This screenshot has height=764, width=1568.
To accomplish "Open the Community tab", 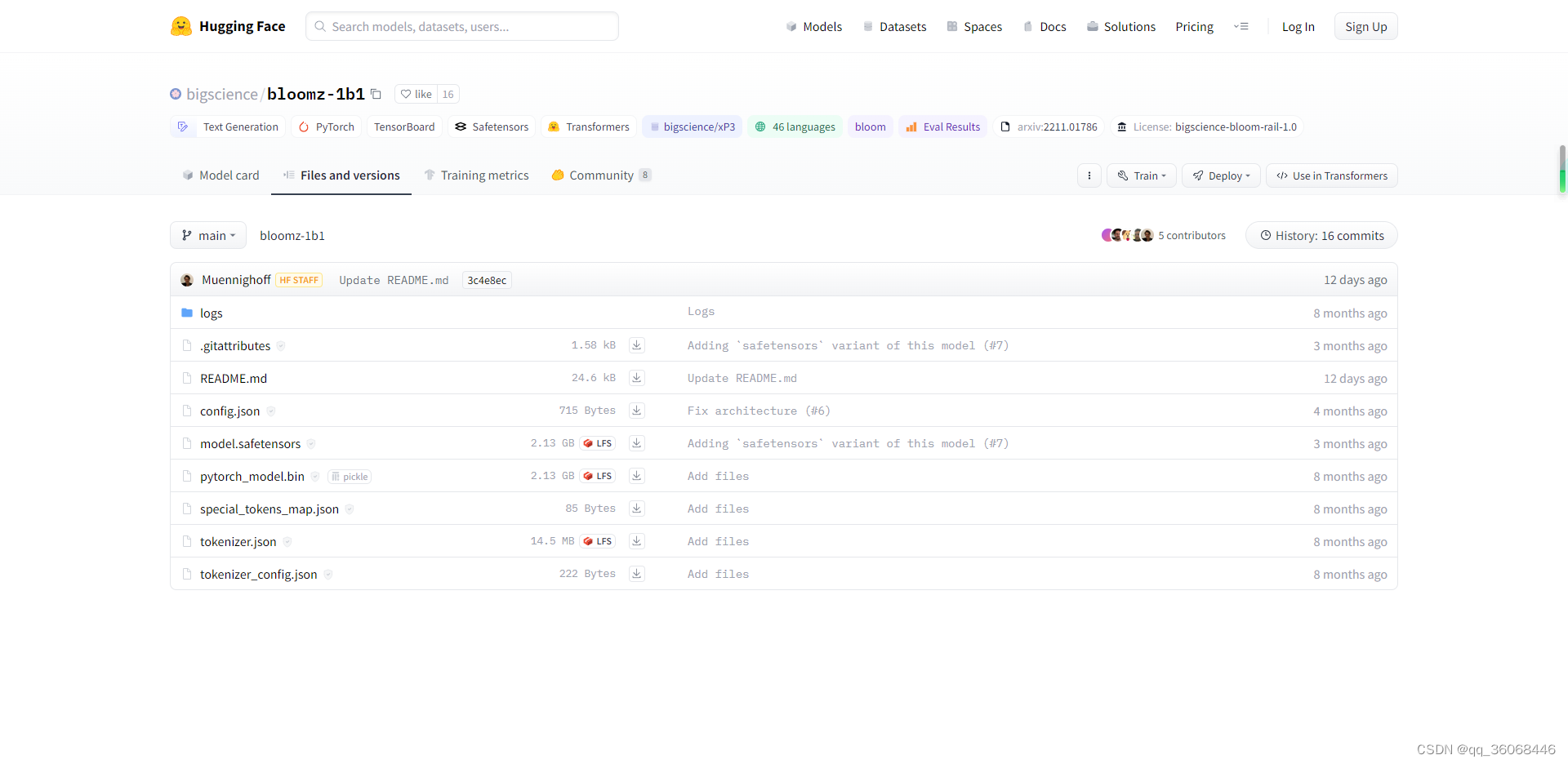I will coord(601,175).
